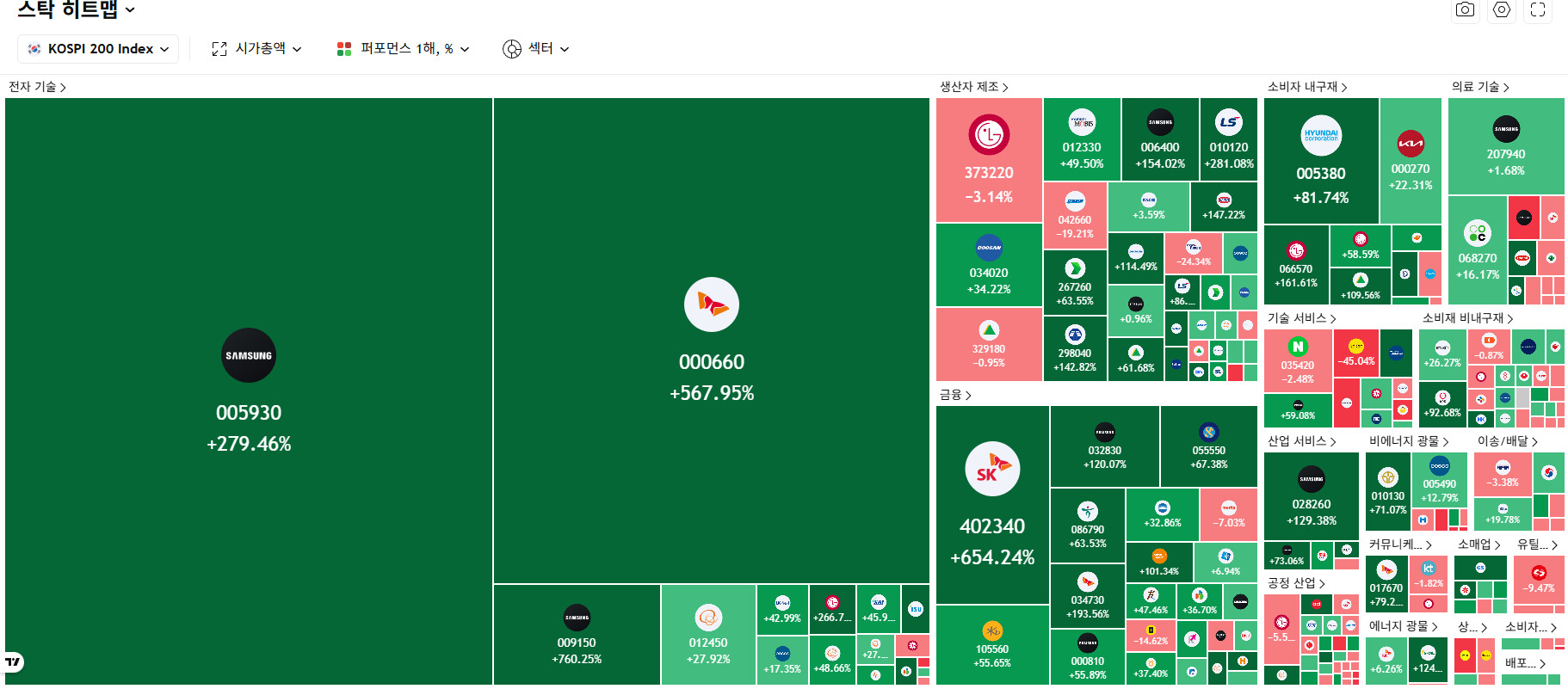This screenshot has height=695, width=1568.
Task: Click the kt logo on the -1.82% tile
Action: [1429, 569]
